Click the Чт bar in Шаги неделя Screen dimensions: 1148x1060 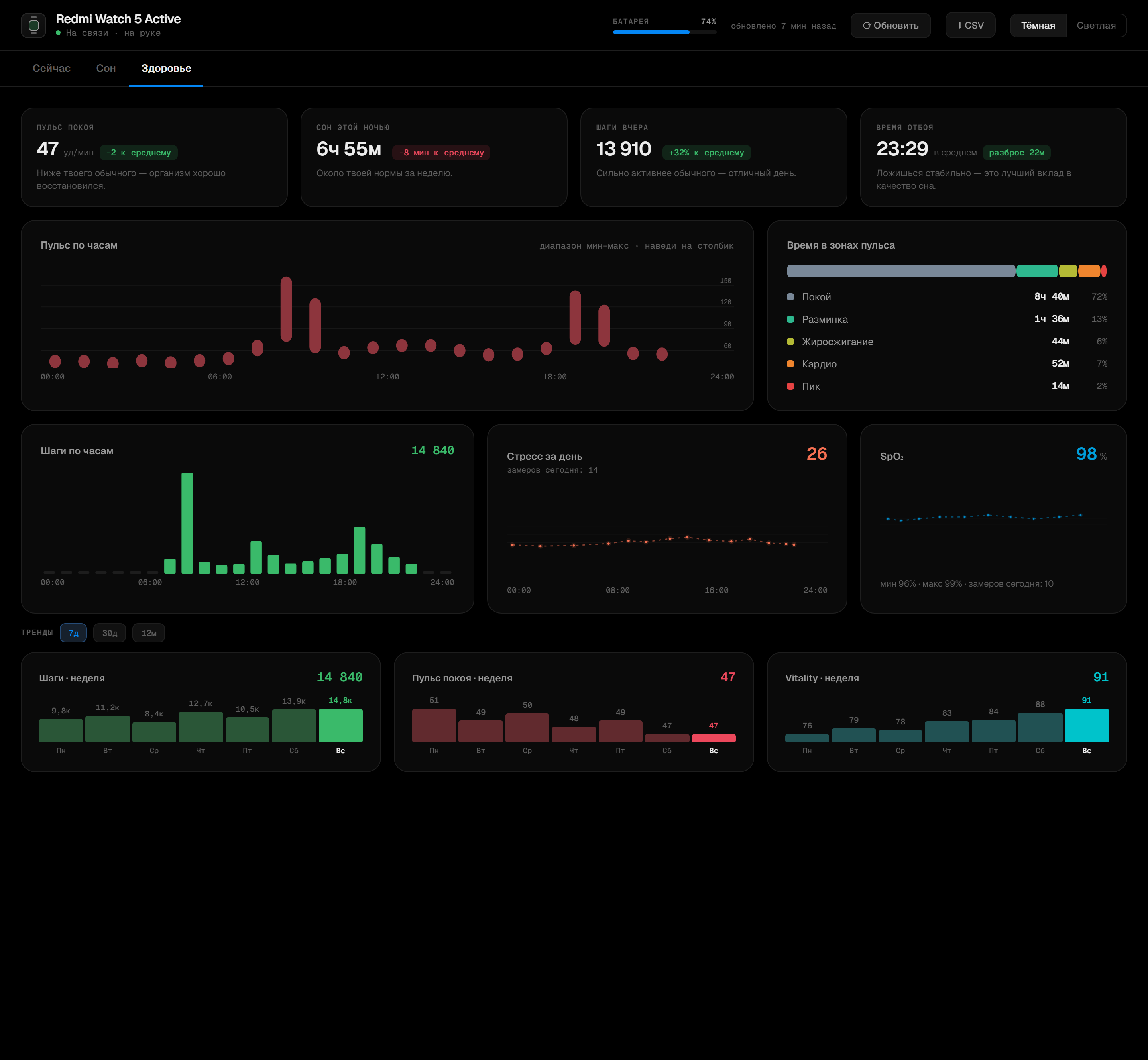[201, 727]
